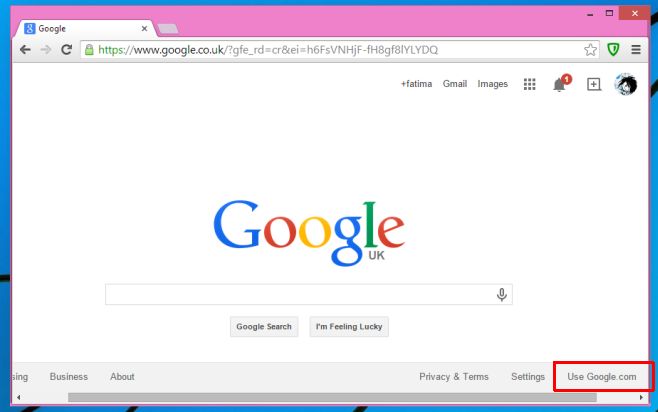Viewport: 658px width, 412px height.
Task: Start voice search with microphone icon
Action: click(x=501, y=295)
